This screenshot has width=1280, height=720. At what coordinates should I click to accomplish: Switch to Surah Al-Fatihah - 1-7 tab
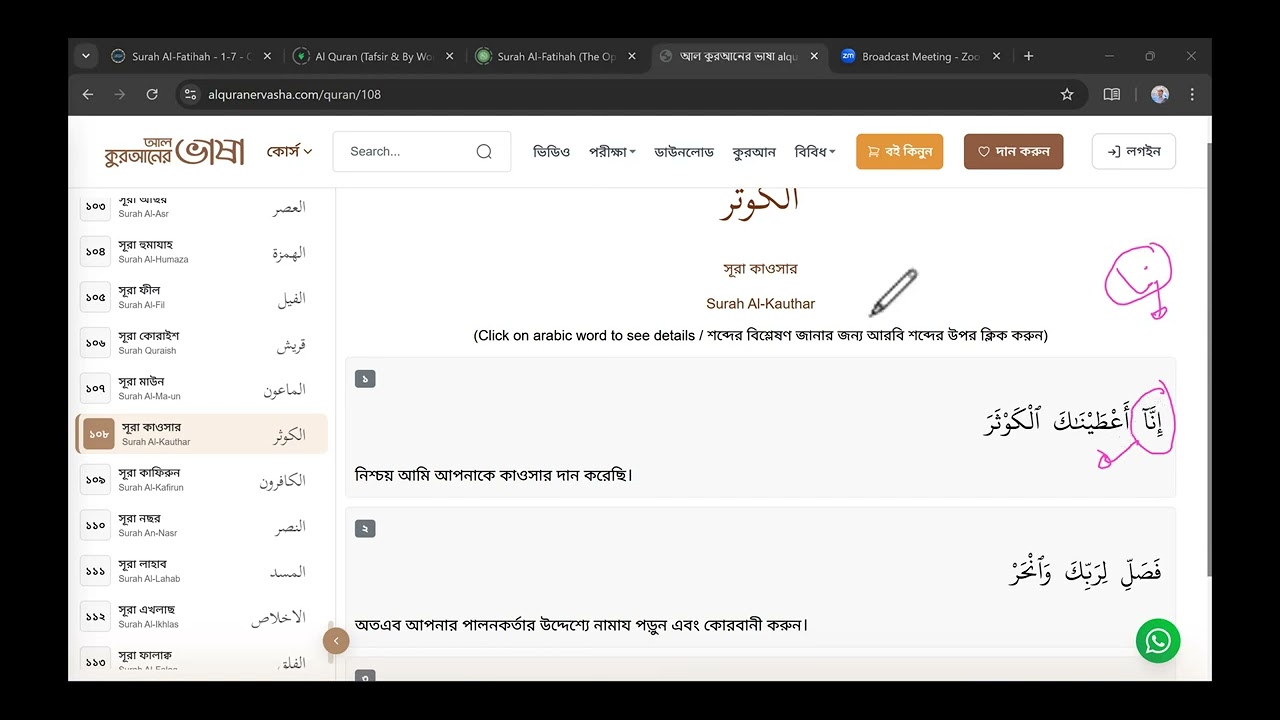[190, 57]
